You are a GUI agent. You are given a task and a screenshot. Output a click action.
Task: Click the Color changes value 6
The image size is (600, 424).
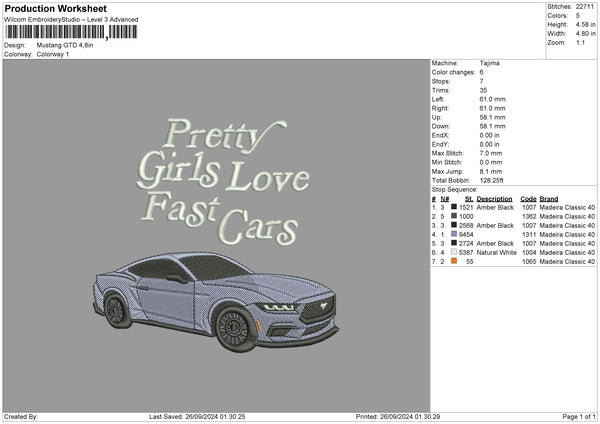pyautogui.click(x=481, y=72)
